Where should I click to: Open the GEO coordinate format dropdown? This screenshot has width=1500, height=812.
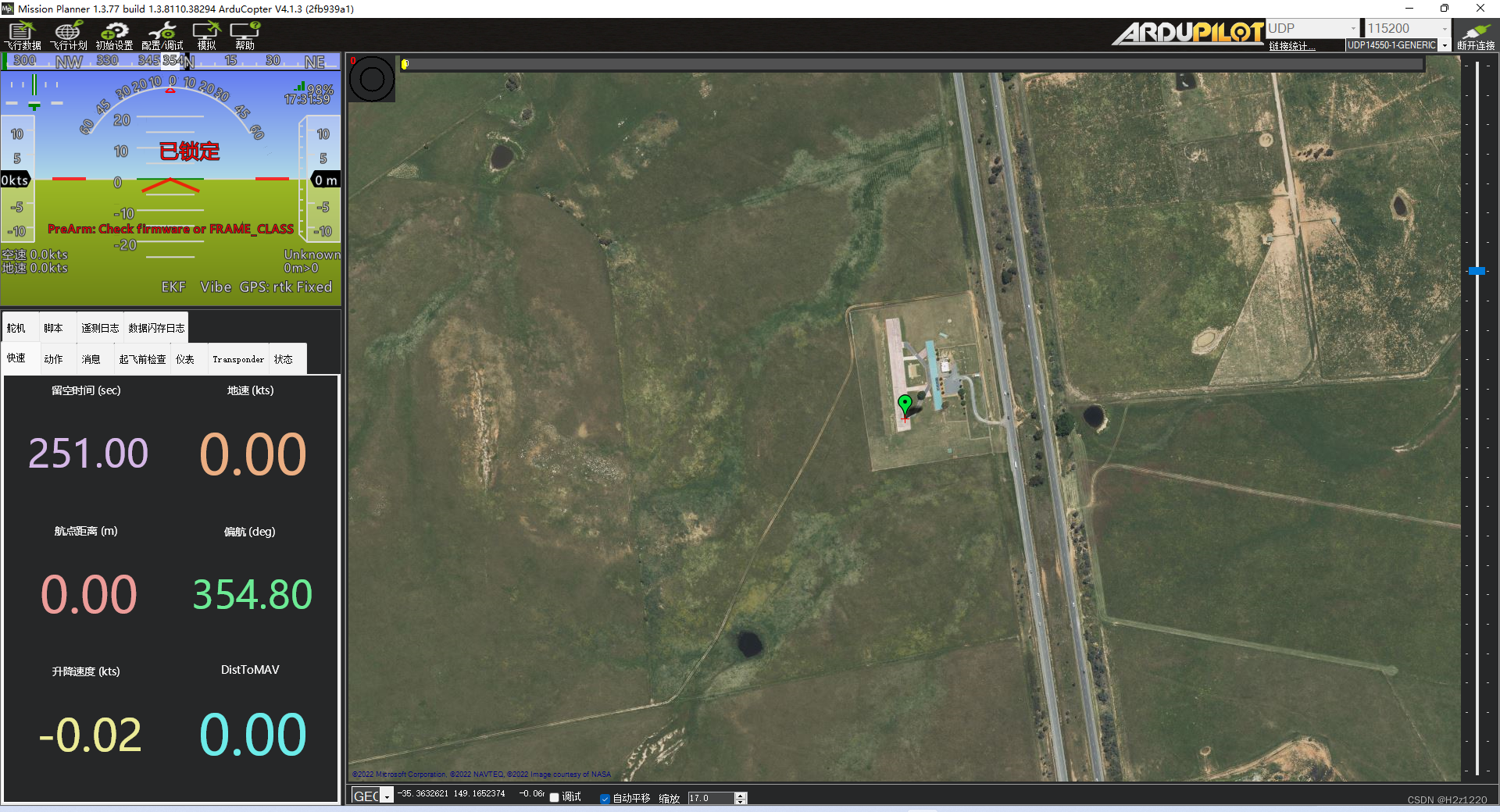point(387,797)
